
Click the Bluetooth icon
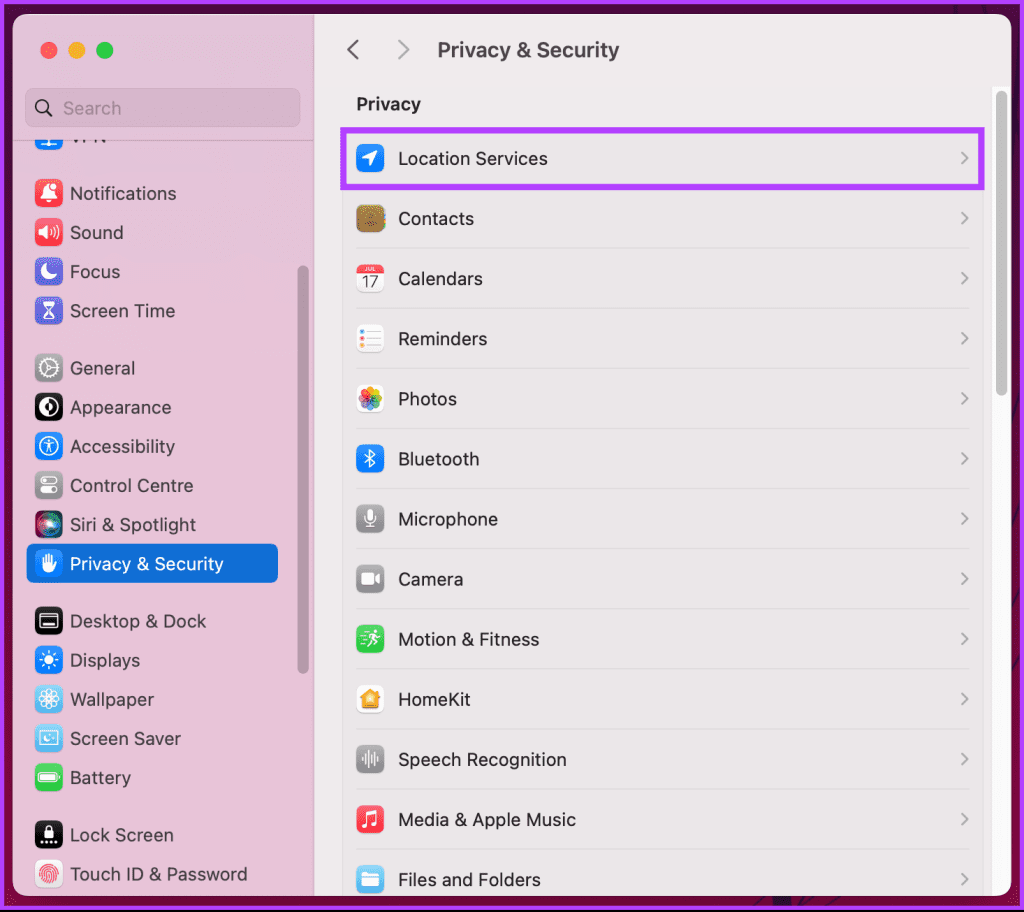pyautogui.click(x=370, y=458)
